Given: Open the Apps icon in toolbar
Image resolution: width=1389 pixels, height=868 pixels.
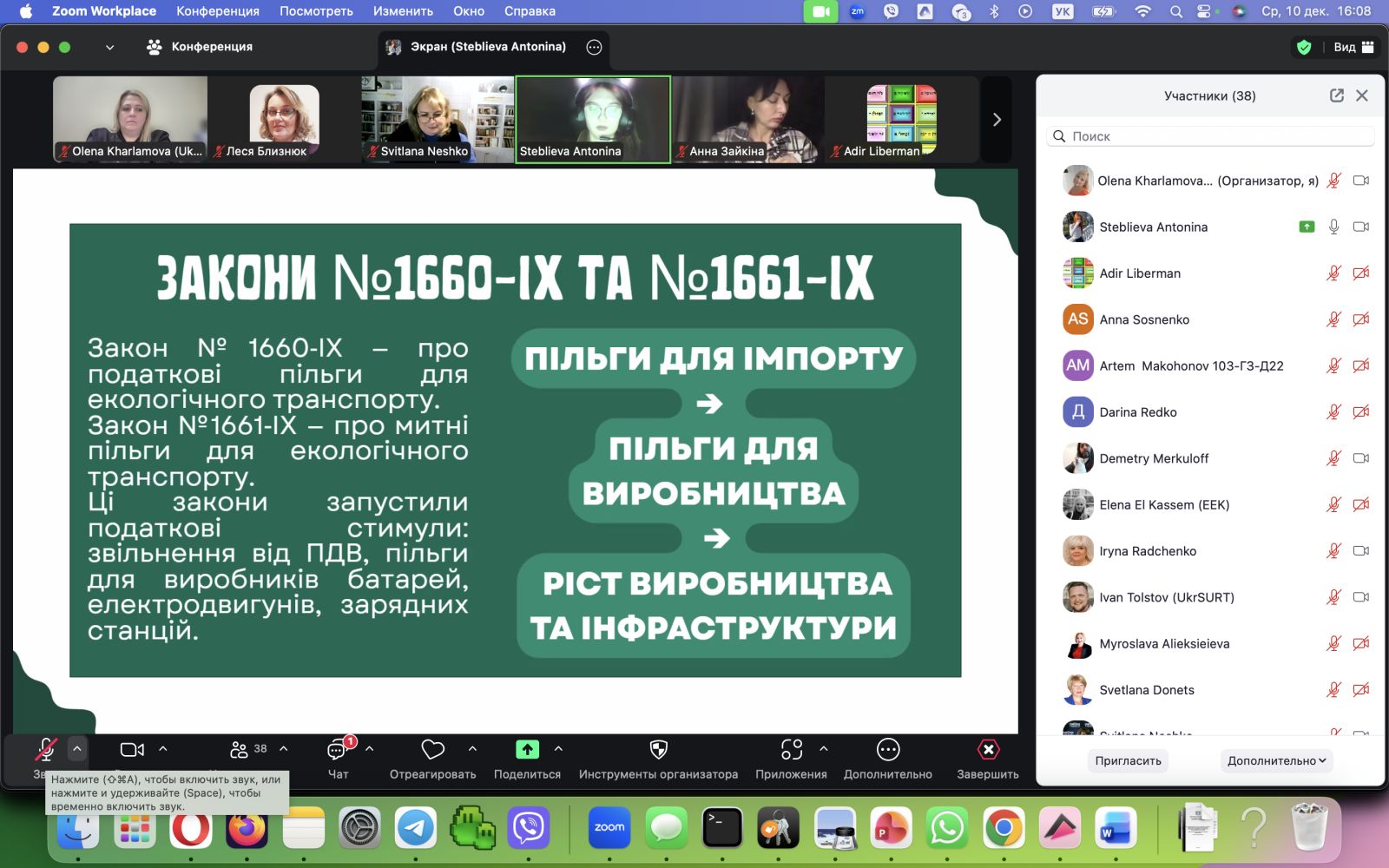Looking at the screenshot, I should pyautogui.click(x=791, y=750).
